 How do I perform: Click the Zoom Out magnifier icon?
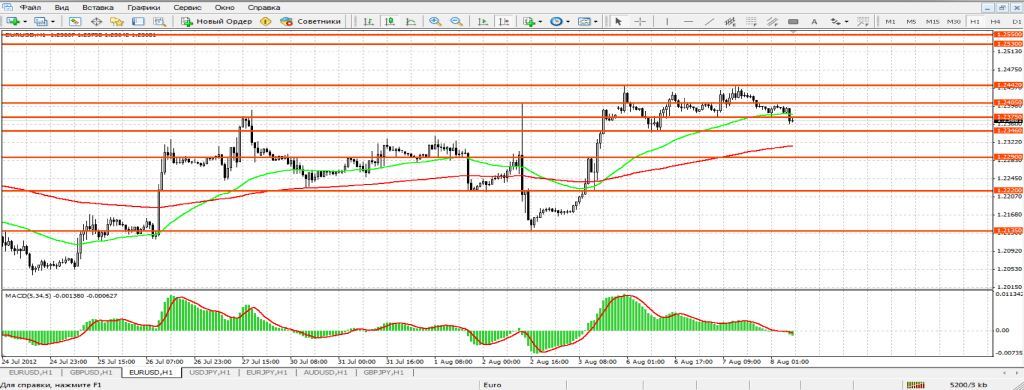[456, 21]
